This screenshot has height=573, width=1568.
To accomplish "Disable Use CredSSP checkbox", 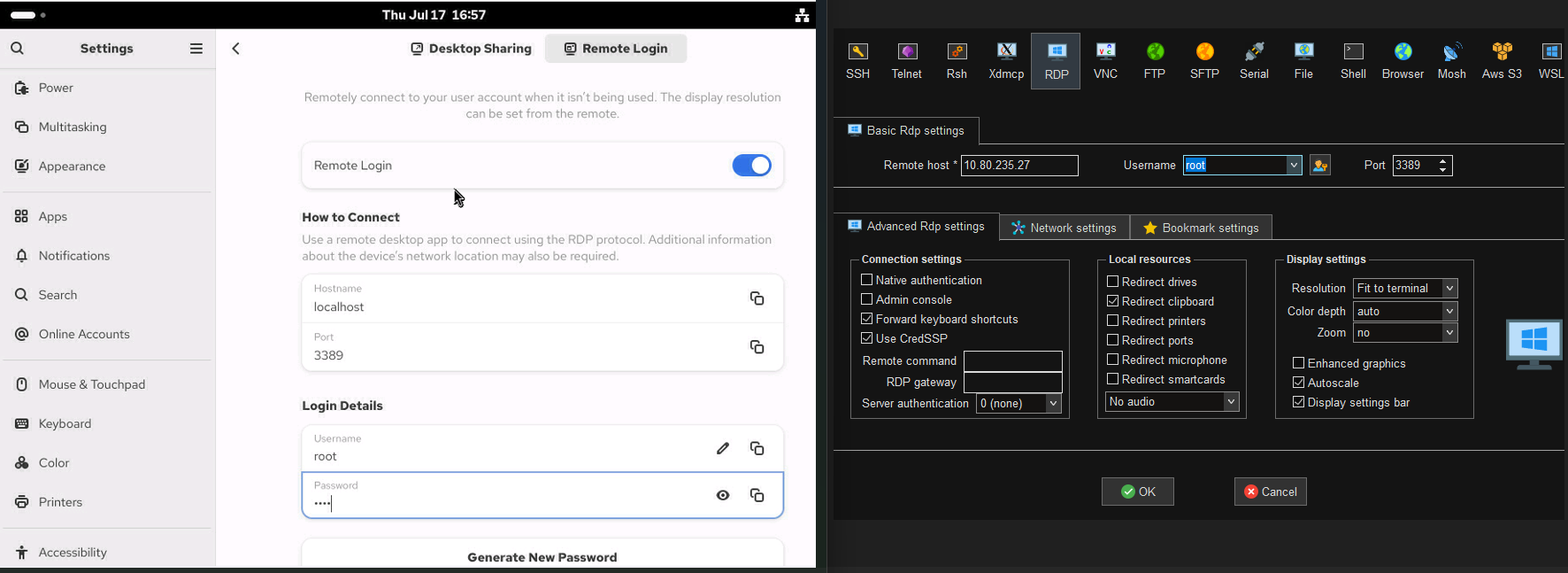I will [x=867, y=338].
